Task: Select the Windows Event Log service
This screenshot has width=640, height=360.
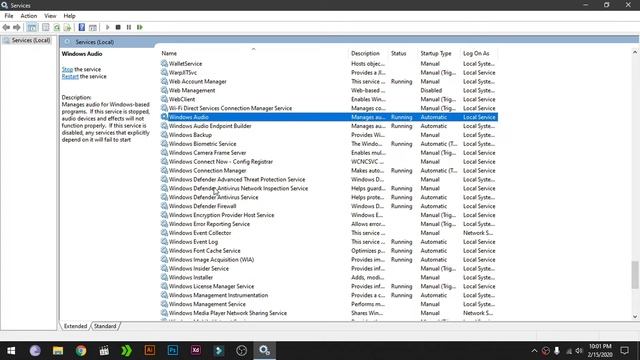Action: point(329,242)
